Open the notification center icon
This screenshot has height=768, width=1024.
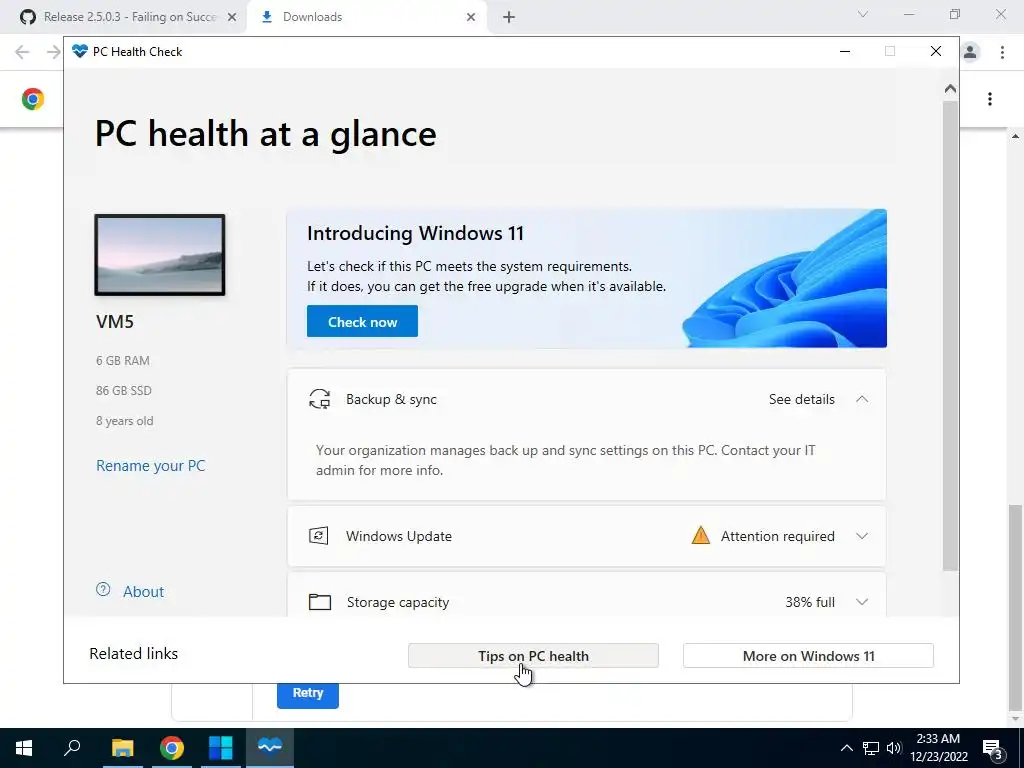[992, 749]
